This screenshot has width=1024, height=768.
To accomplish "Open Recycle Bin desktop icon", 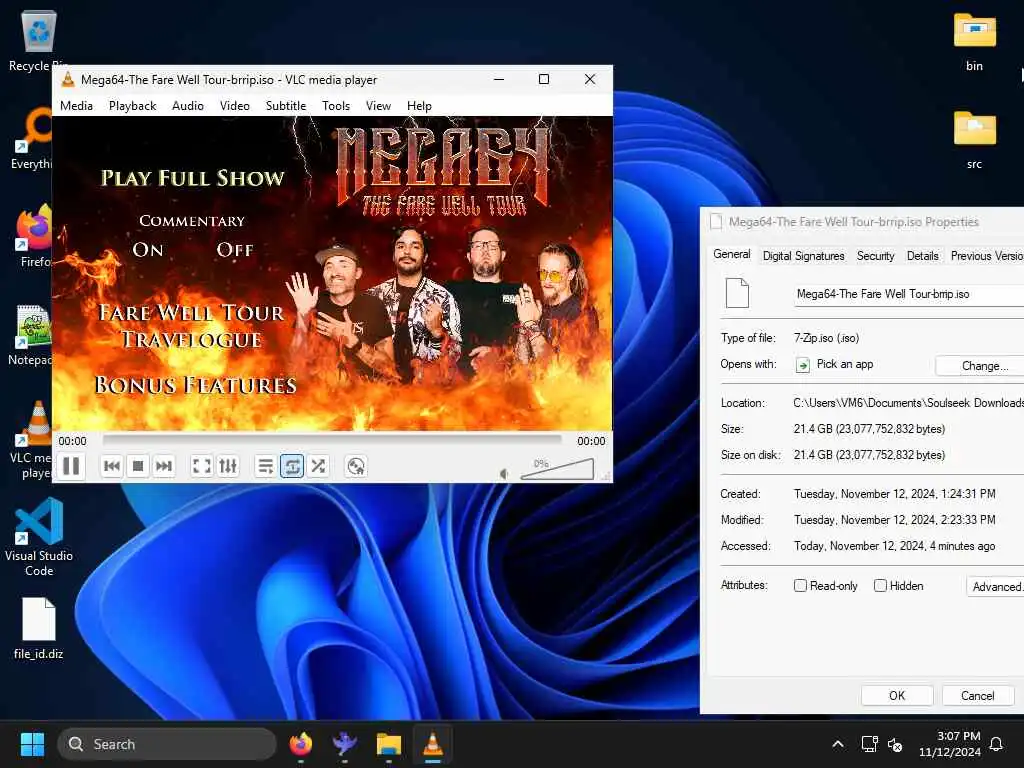I will tap(39, 40).
